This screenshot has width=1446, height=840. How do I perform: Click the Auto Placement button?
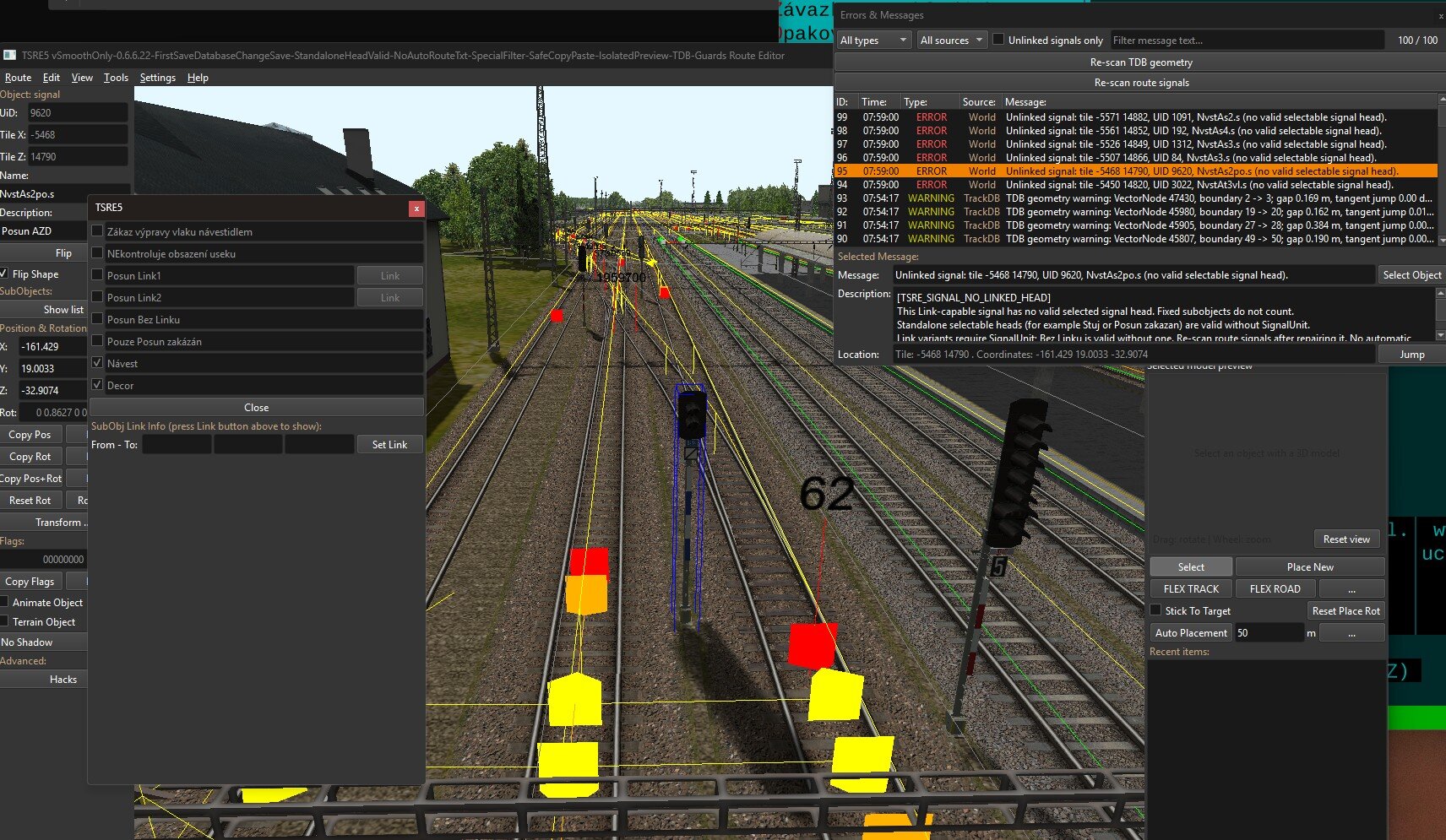pyautogui.click(x=1191, y=632)
